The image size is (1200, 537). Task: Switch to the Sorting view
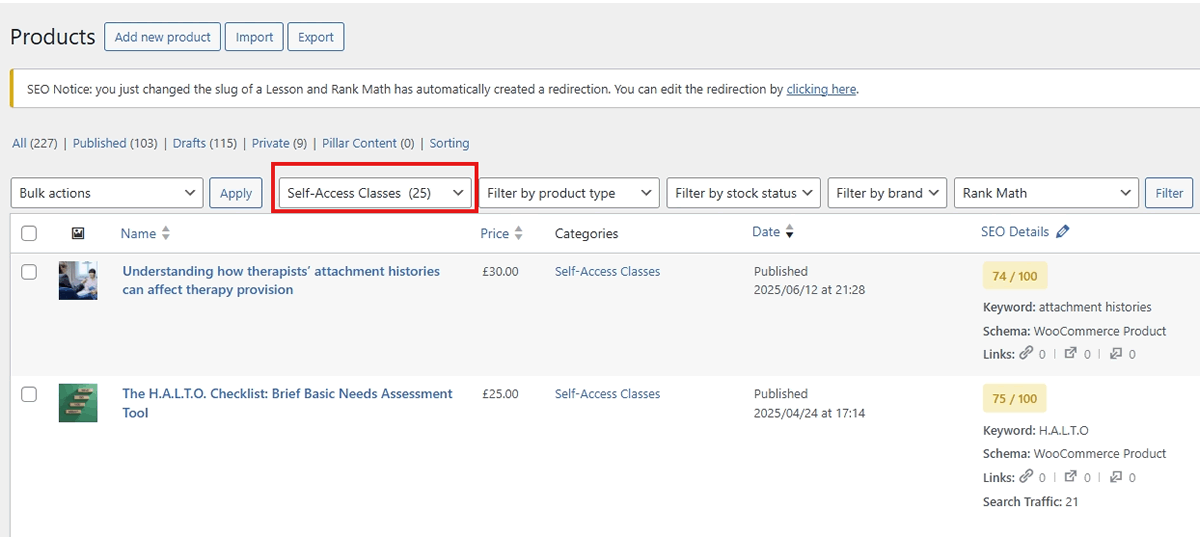(x=449, y=143)
